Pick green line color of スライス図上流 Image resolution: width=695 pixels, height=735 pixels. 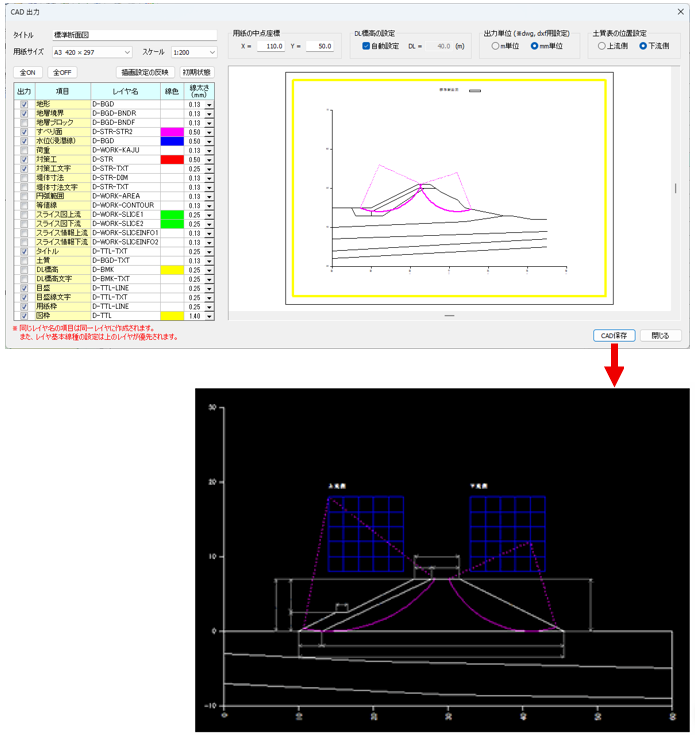172,215
